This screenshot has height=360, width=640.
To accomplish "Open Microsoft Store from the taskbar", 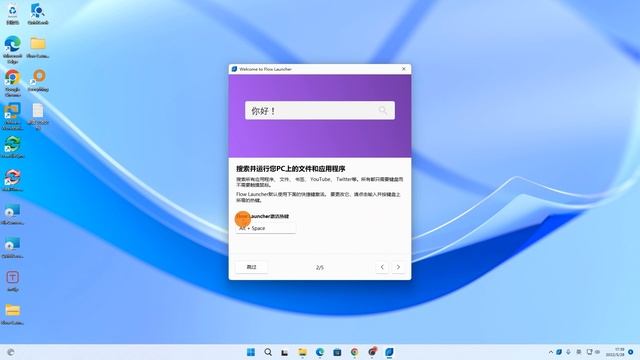I will coord(337,352).
